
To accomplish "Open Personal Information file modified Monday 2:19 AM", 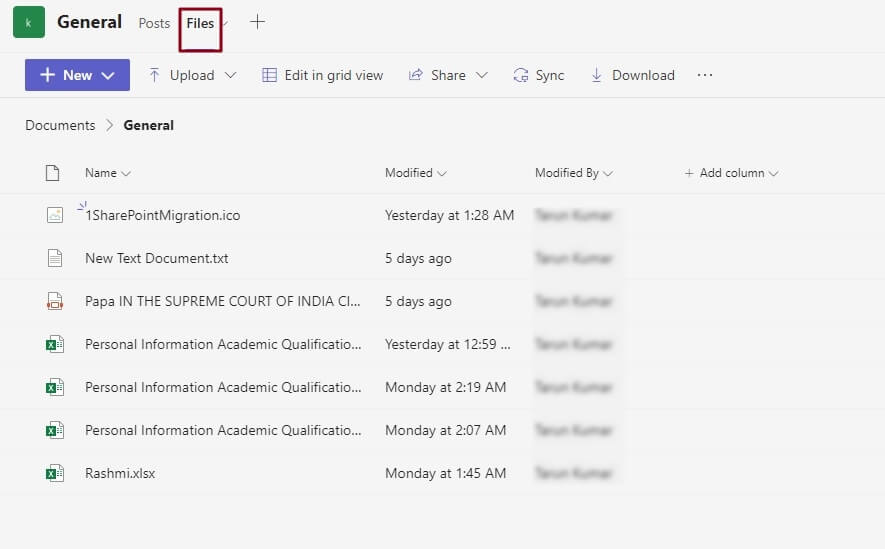I will click(223, 387).
